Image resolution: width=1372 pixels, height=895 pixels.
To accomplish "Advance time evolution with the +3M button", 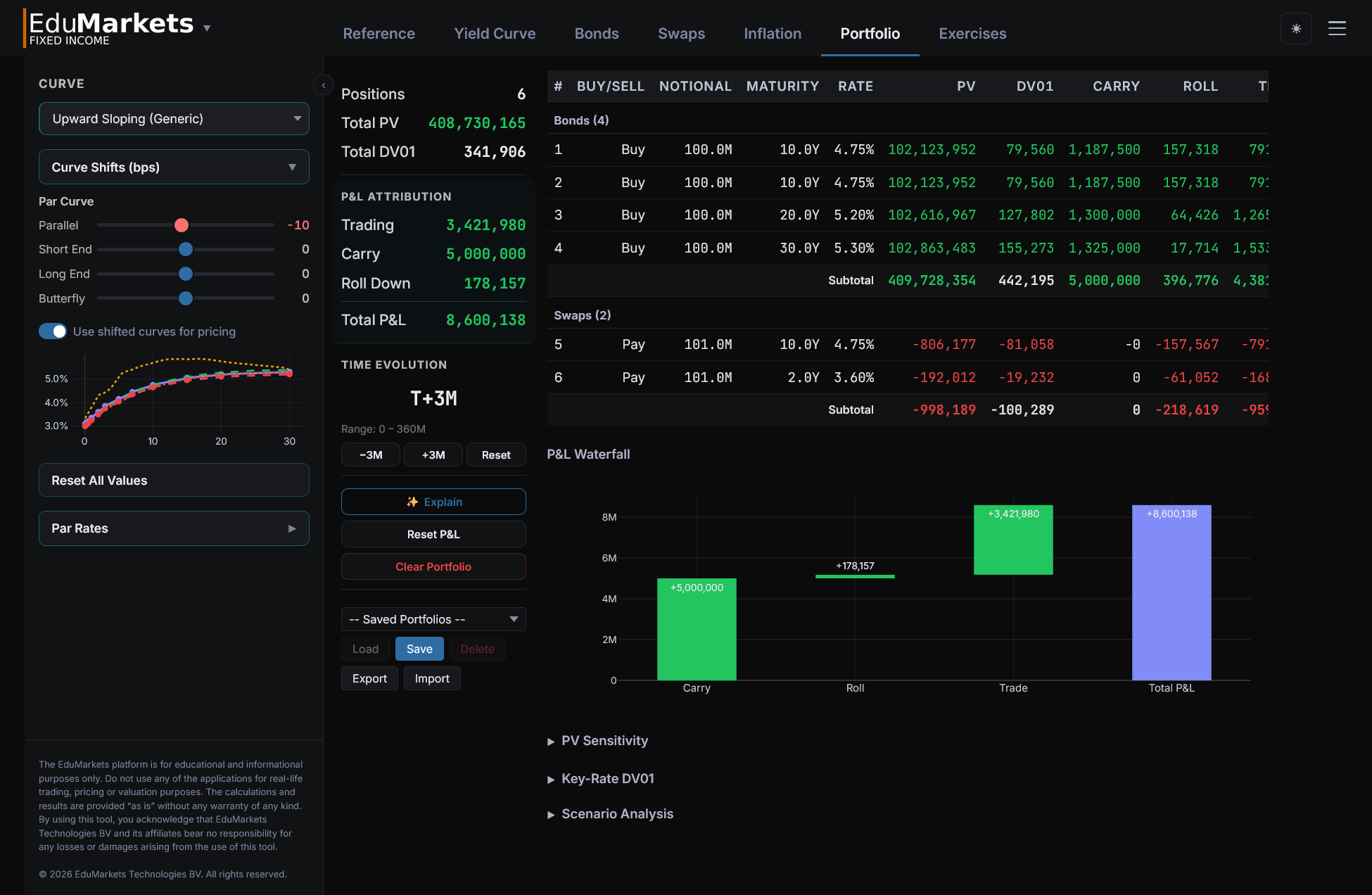I will tap(433, 455).
